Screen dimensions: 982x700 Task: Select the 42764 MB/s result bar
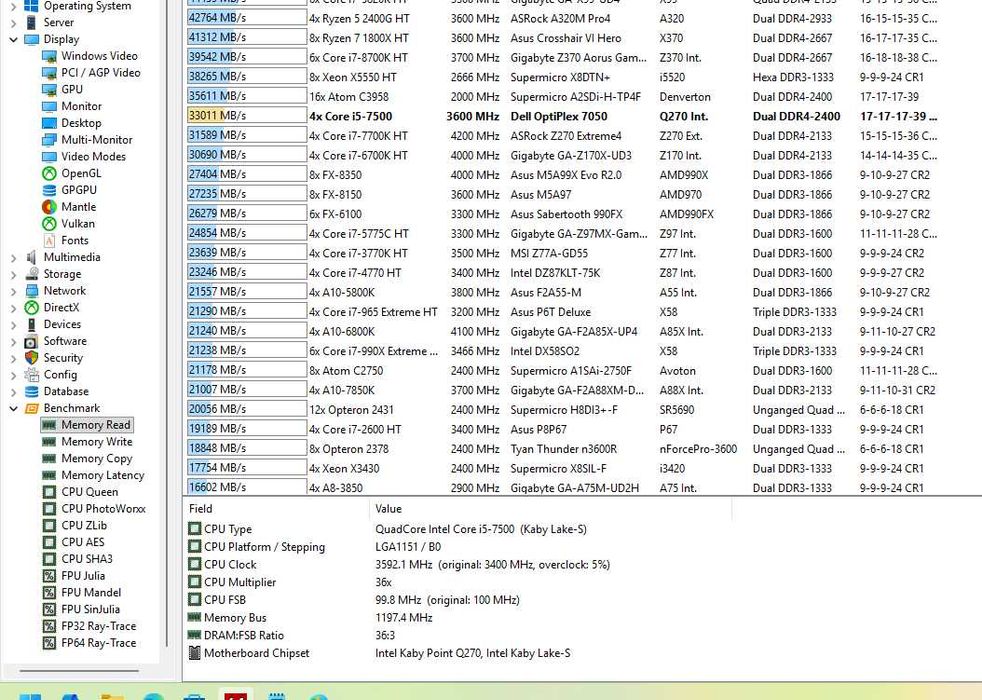click(247, 18)
